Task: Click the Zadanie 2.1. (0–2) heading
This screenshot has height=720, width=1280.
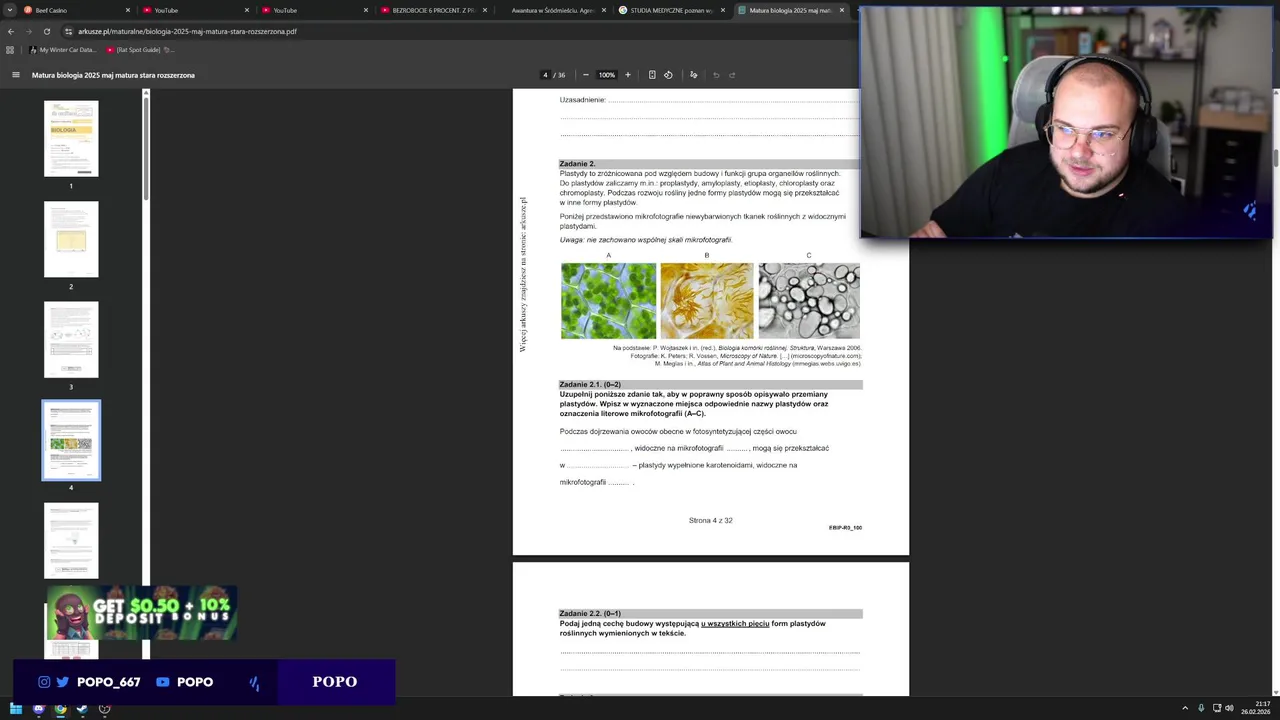Action: [x=590, y=385]
